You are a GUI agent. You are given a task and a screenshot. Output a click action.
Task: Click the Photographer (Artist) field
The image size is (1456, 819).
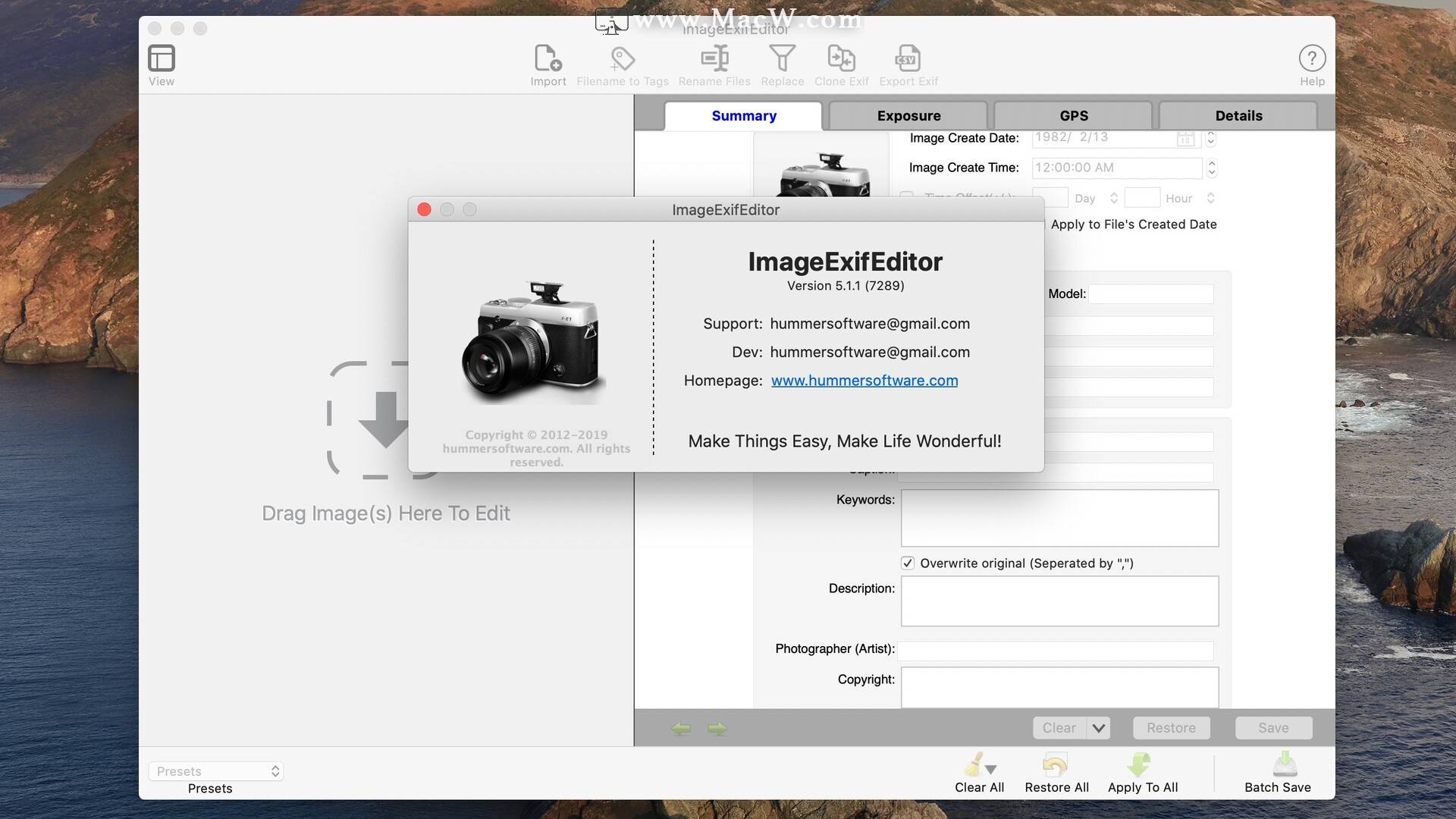(1056, 650)
